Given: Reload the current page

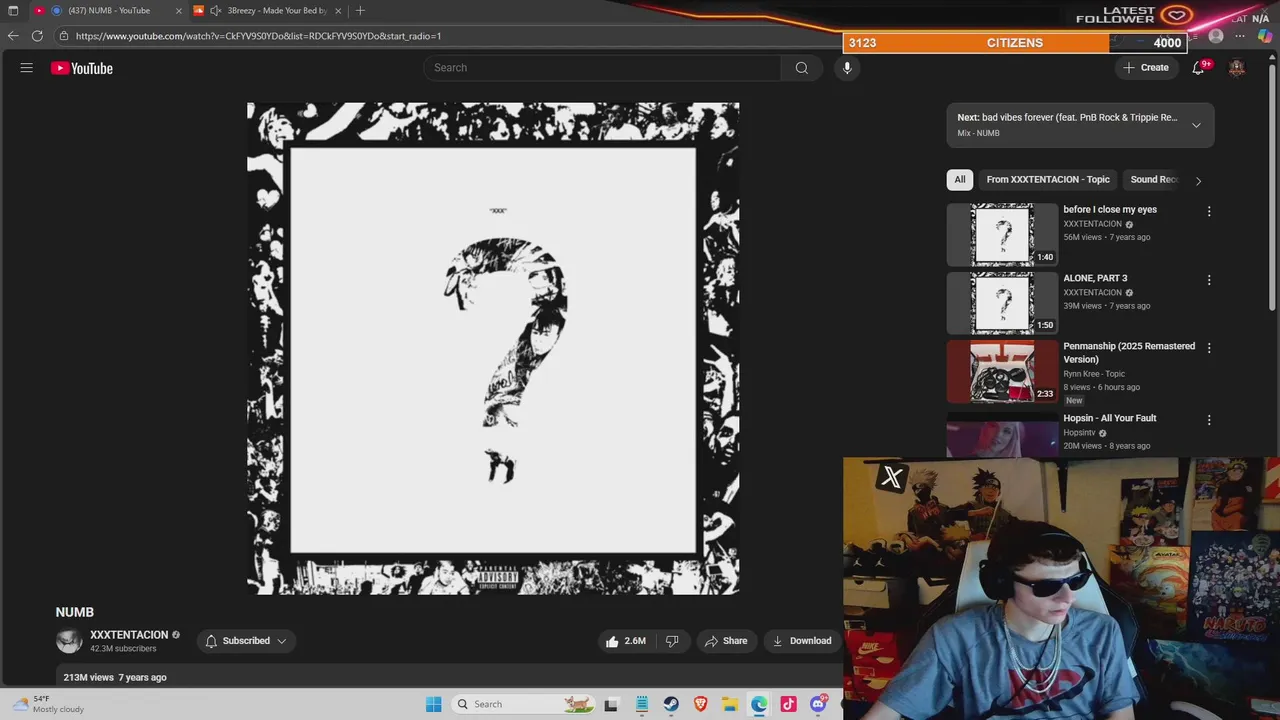Looking at the screenshot, I should pyautogui.click(x=37, y=36).
